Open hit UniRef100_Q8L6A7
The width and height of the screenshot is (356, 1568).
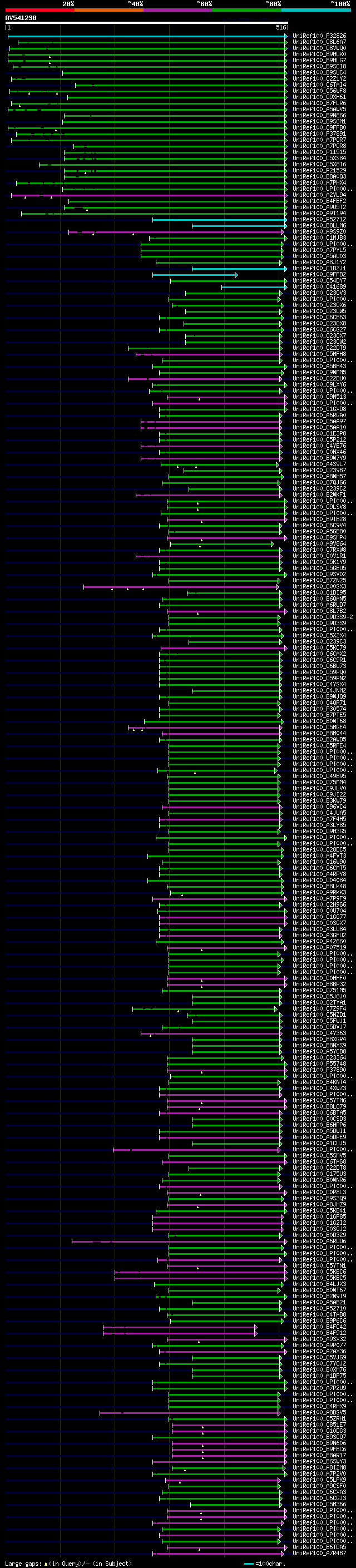click(x=319, y=42)
